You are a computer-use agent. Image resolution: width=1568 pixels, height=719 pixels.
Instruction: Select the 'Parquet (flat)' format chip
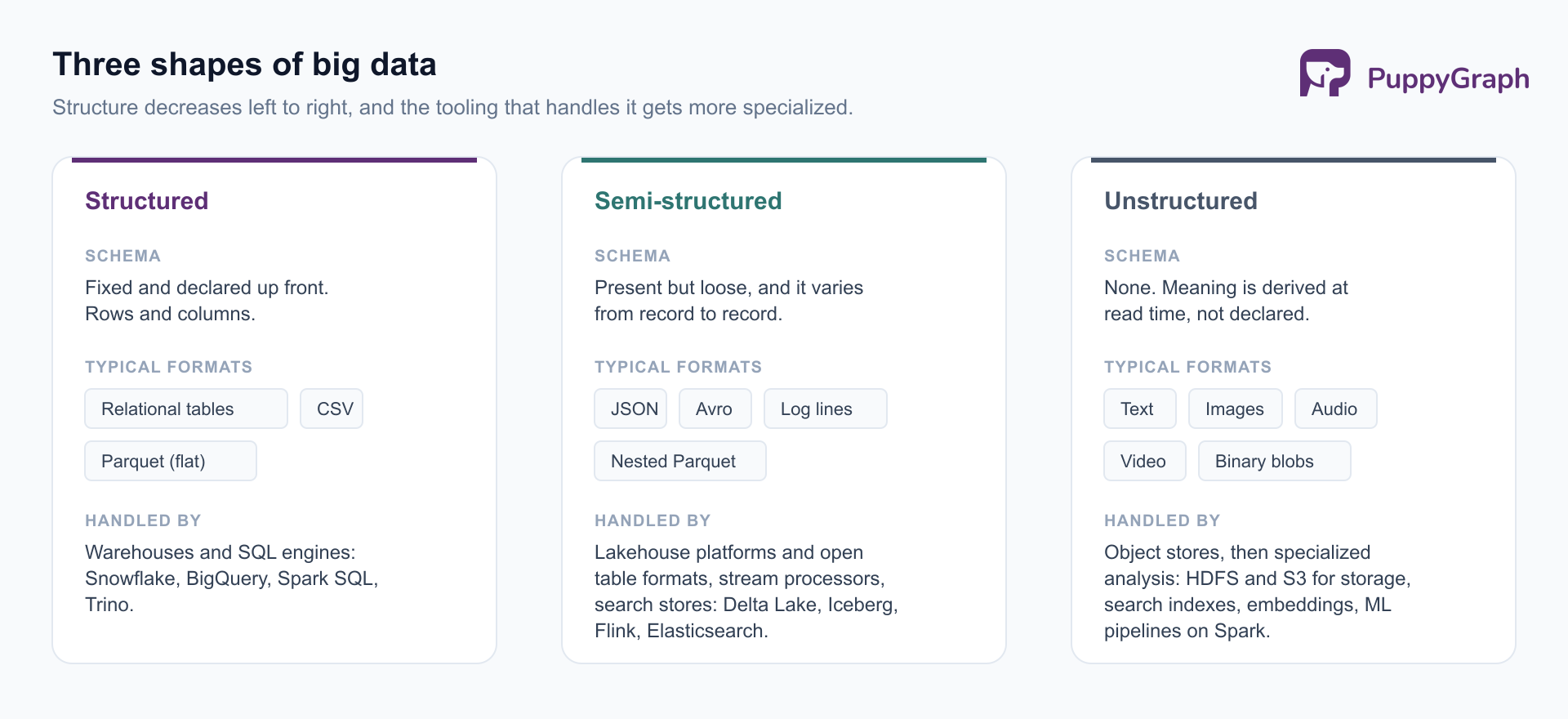tap(171, 461)
